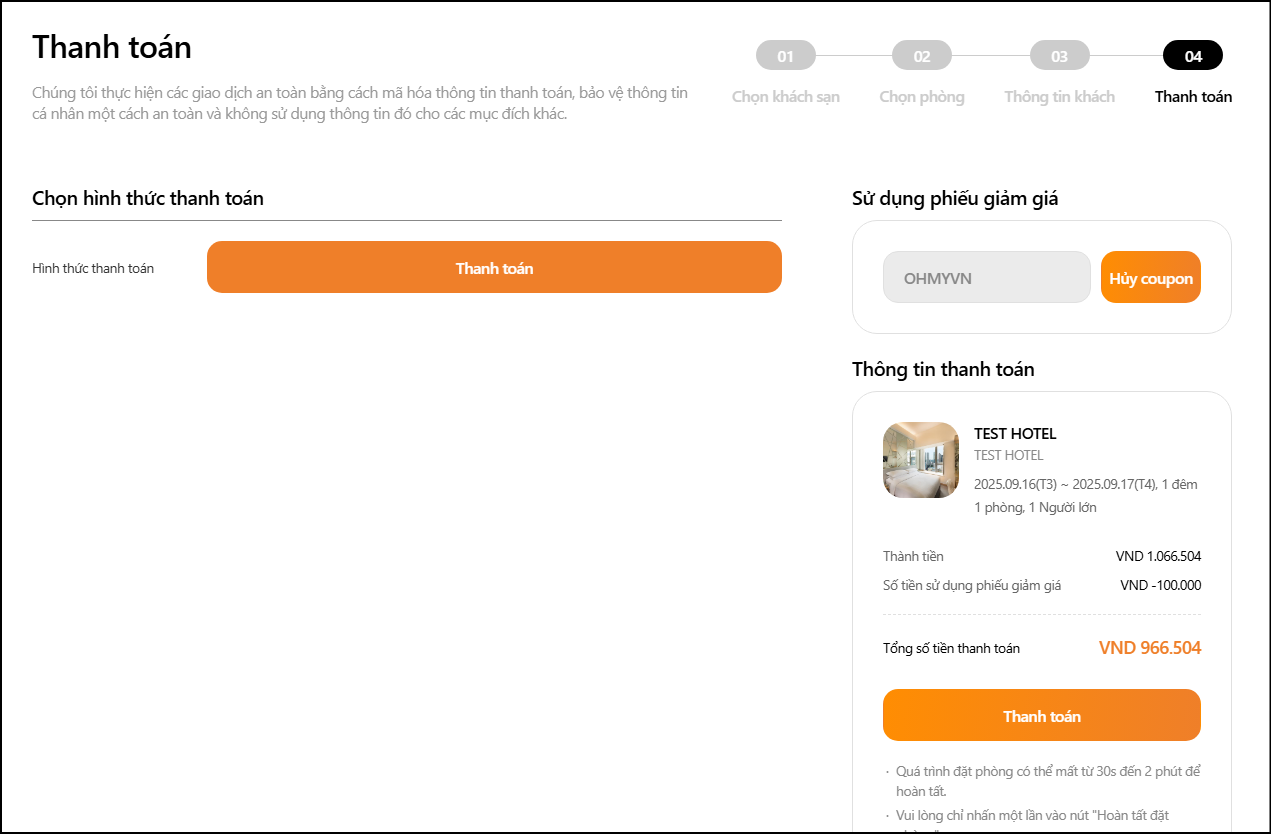
Task: Click the wide orange Thanh toán payment method button
Action: 494,267
